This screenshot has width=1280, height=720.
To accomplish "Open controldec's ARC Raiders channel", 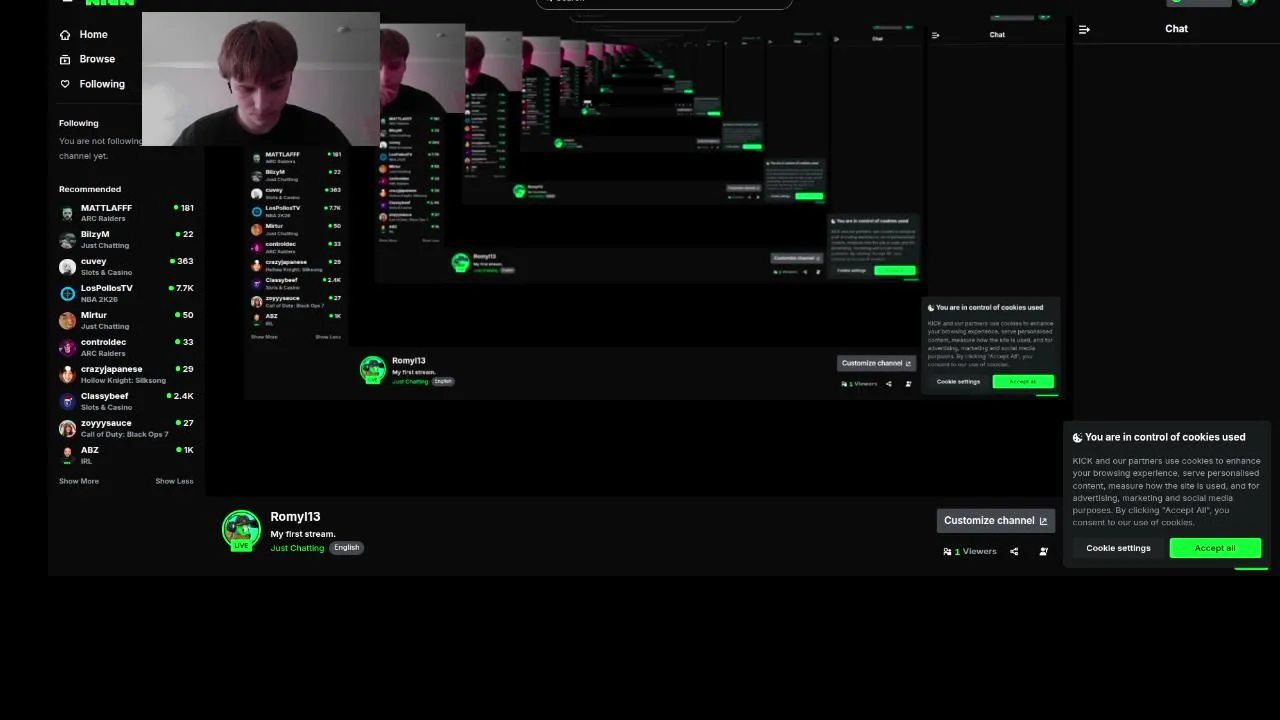I will [x=126, y=347].
